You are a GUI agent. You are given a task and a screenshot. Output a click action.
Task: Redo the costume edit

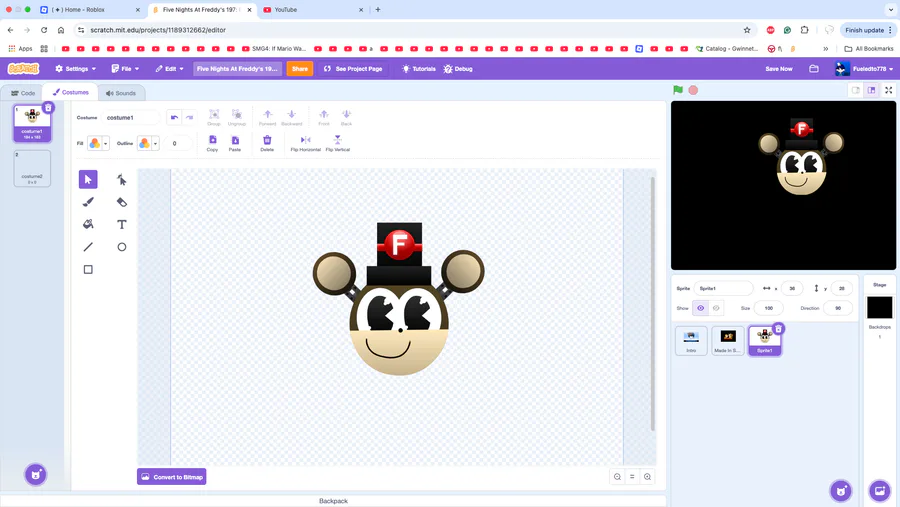(x=189, y=117)
